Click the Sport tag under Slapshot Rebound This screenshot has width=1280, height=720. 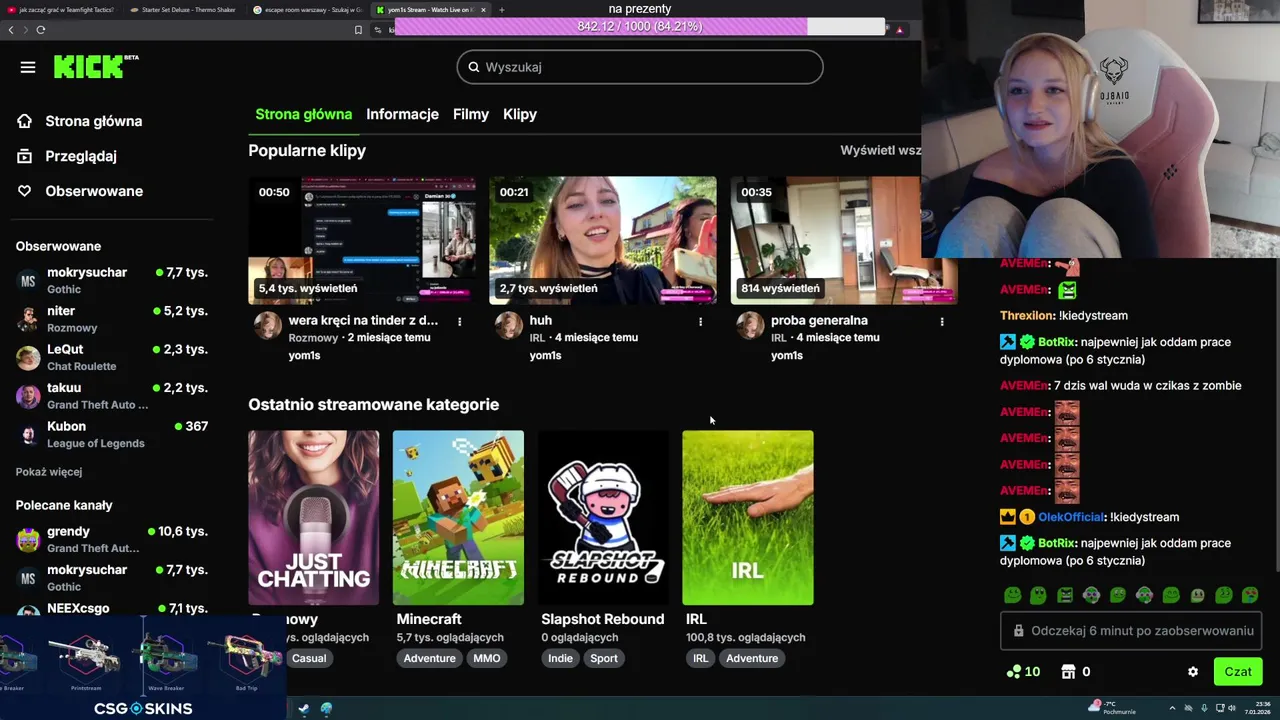click(x=604, y=658)
